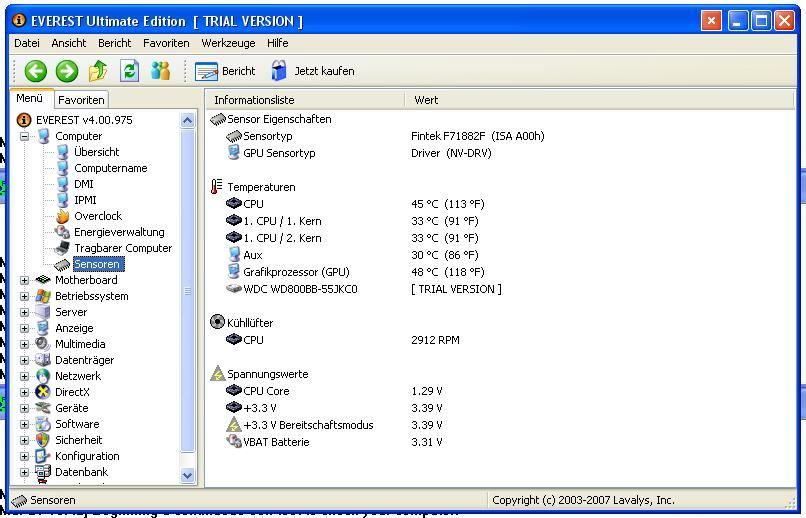806x518 pixels.
Task: Click the Energieverwaltung icon in tree
Action: pos(63,232)
